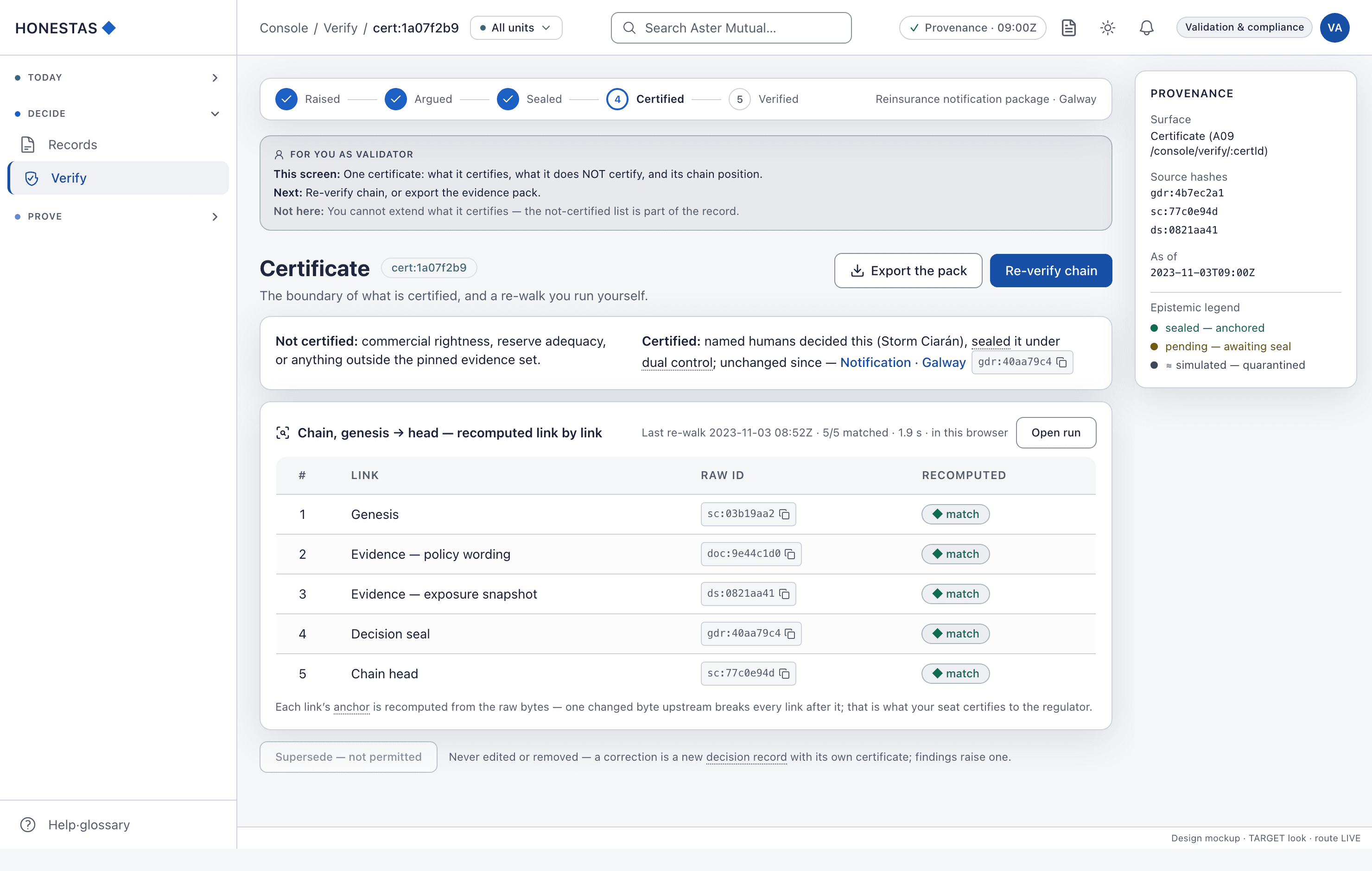Copy raw ID sc:77c0e94d in Chain head row
The height and width of the screenshot is (871, 1372).
(785, 673)
